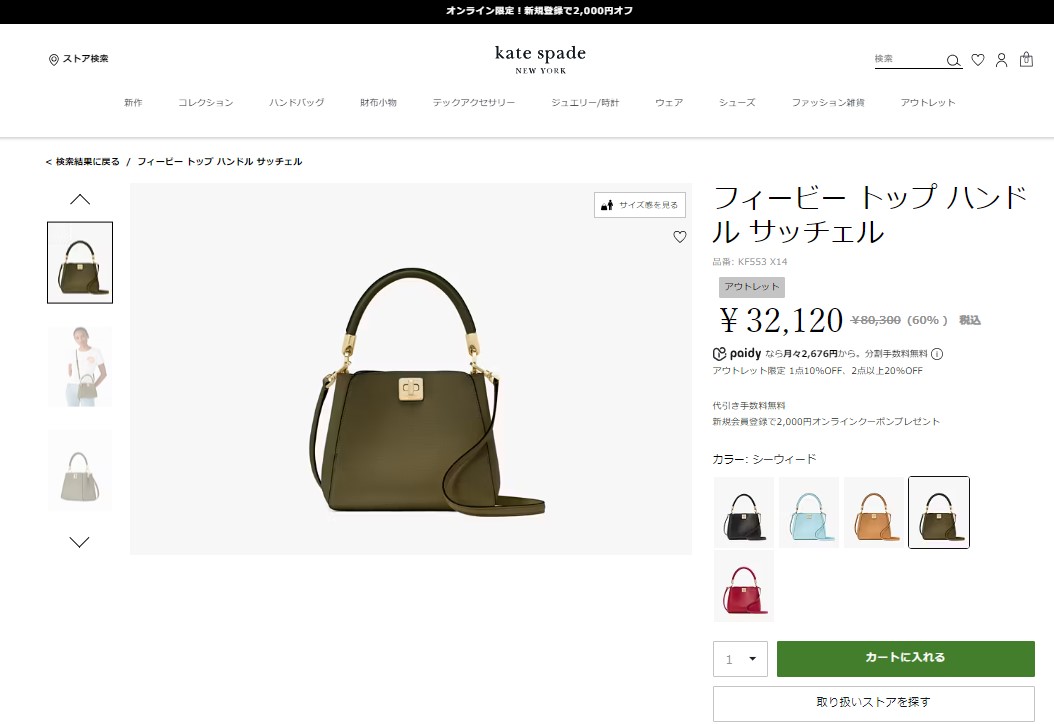The width and height of the screenshot is (1054, 724).
Task: Open the wishlist heart icon in header
Action: click(x=978, y=60)
